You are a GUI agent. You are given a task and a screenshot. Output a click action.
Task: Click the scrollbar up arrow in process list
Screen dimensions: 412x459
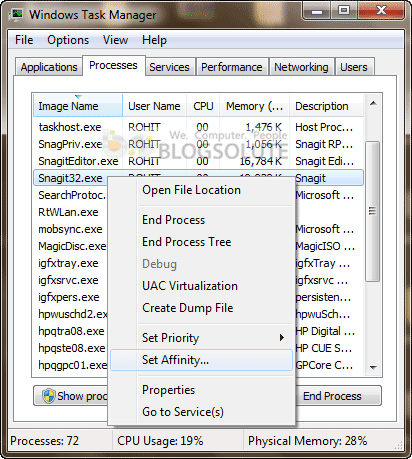pyautogui.click(x=373, y=104)
